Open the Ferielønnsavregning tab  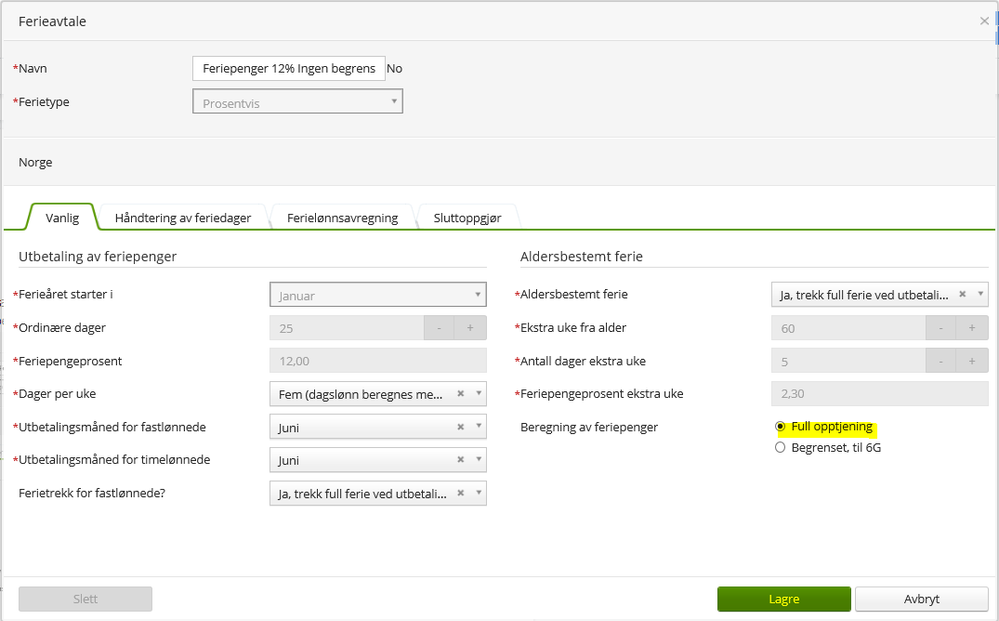tap(342, 218)
